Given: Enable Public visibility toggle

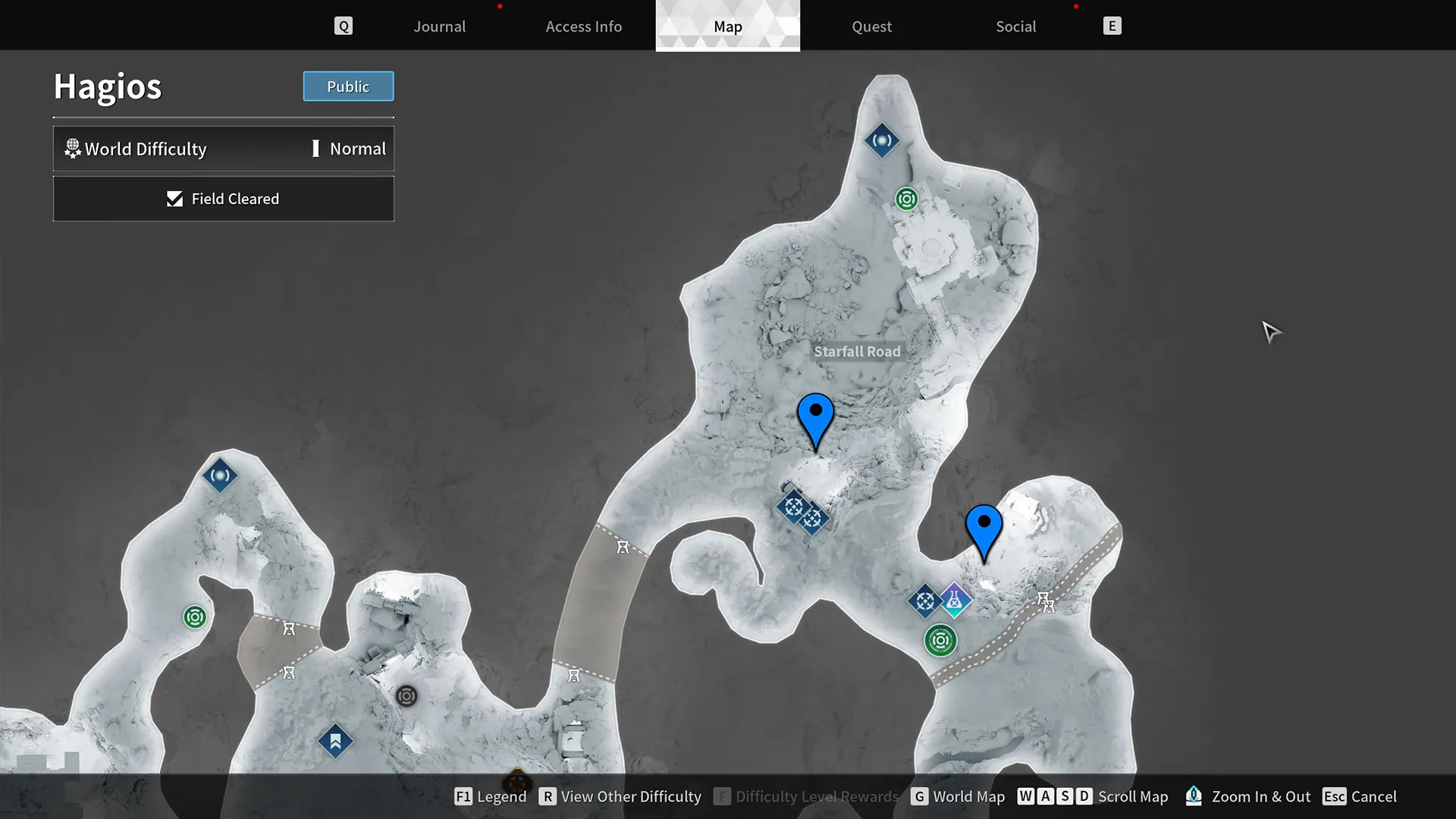Looking at the screenshot, I should coord(347,86).
